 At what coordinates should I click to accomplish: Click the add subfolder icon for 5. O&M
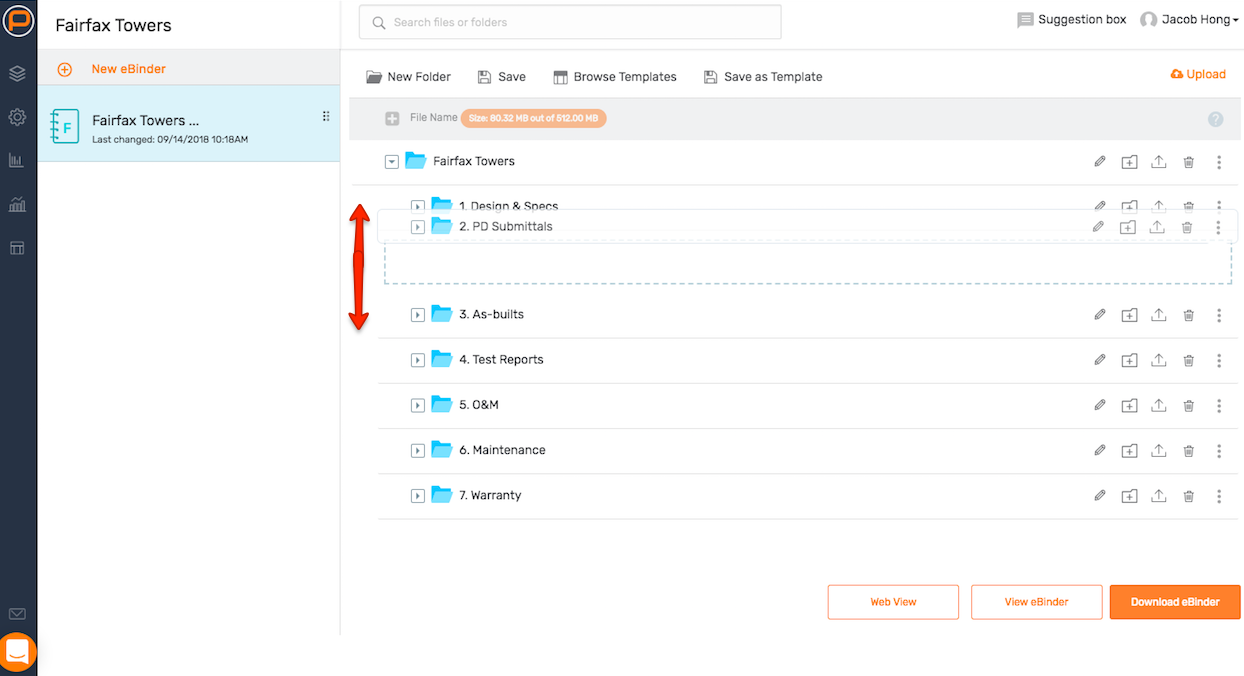(1129, 405)
